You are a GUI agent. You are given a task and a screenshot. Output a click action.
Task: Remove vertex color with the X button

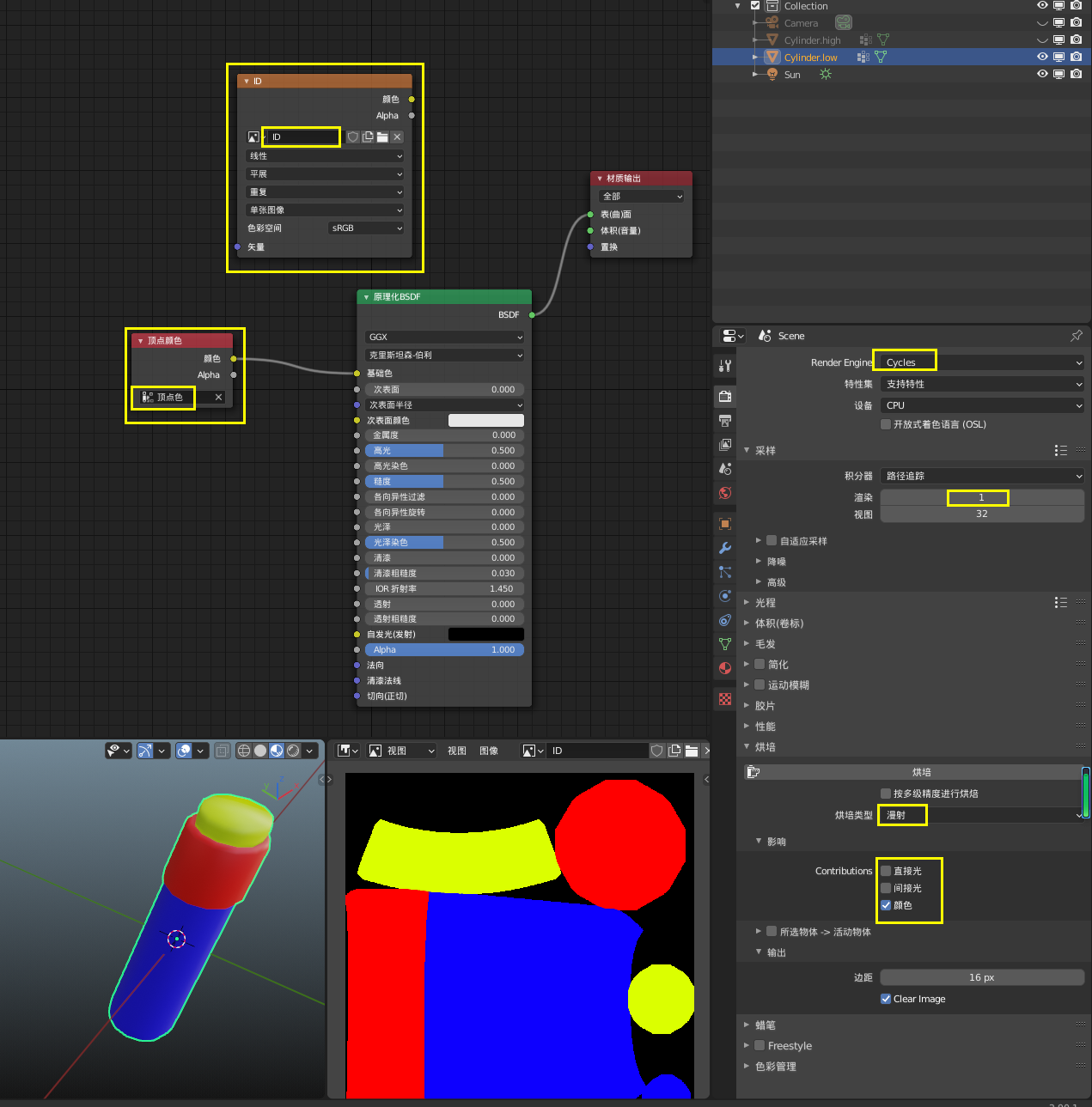pos(217,397)
